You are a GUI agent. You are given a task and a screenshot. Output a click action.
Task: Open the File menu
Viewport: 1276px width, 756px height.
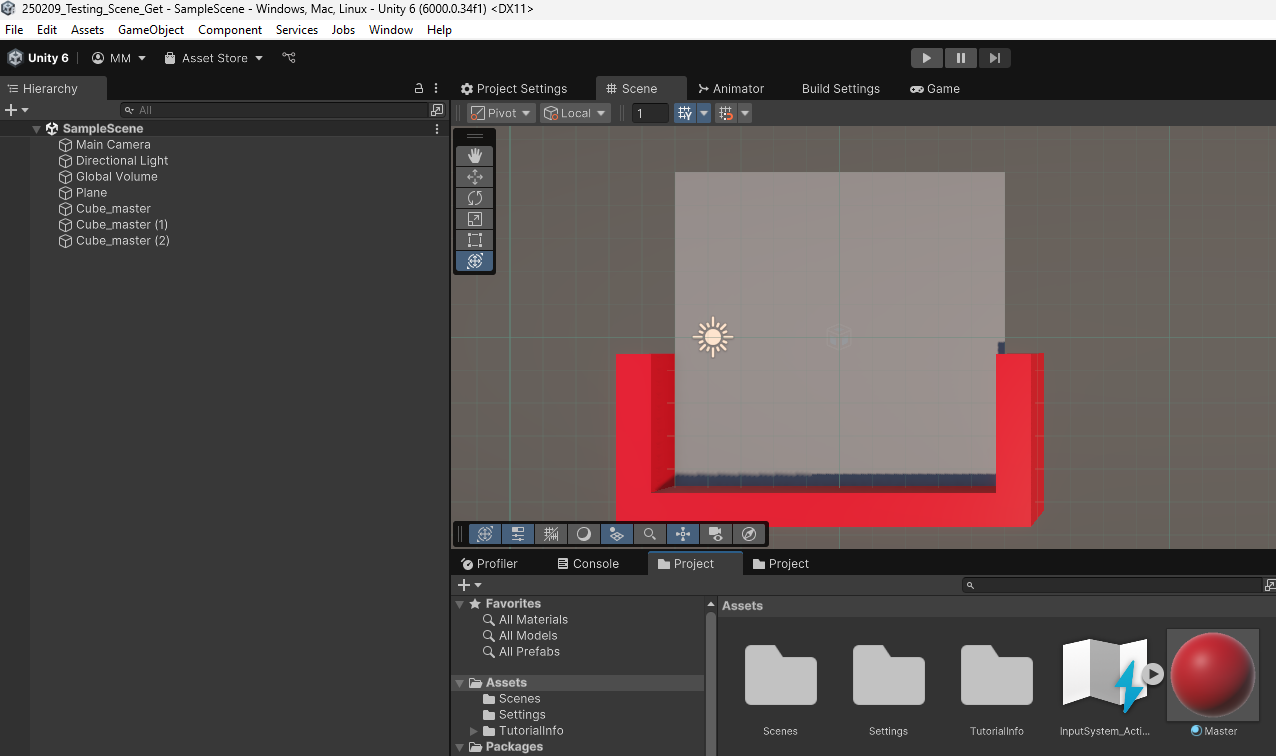[14, 30]
